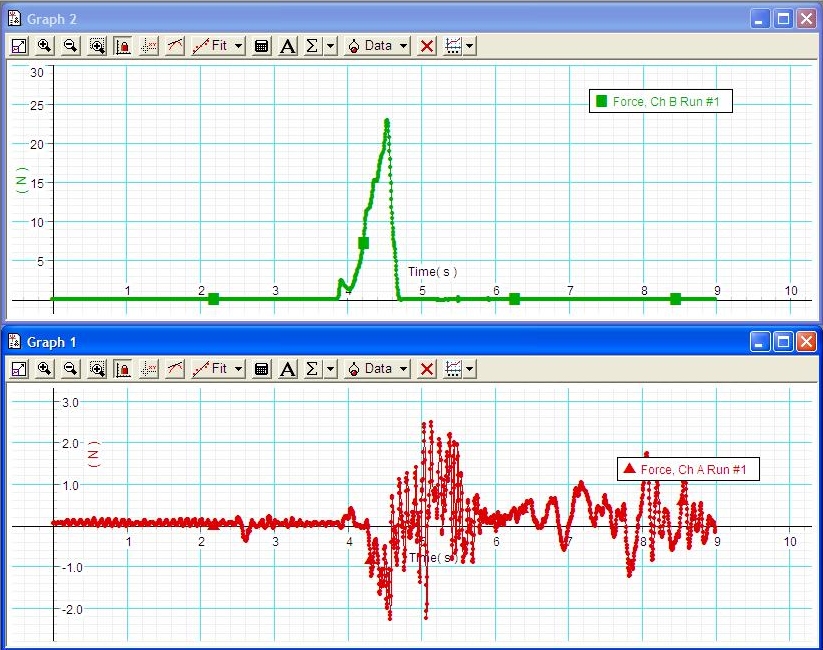This screenshot has width=823, height=650.
Task: Click text Annotation A icon in Graph 2
Action: point(287,46)
